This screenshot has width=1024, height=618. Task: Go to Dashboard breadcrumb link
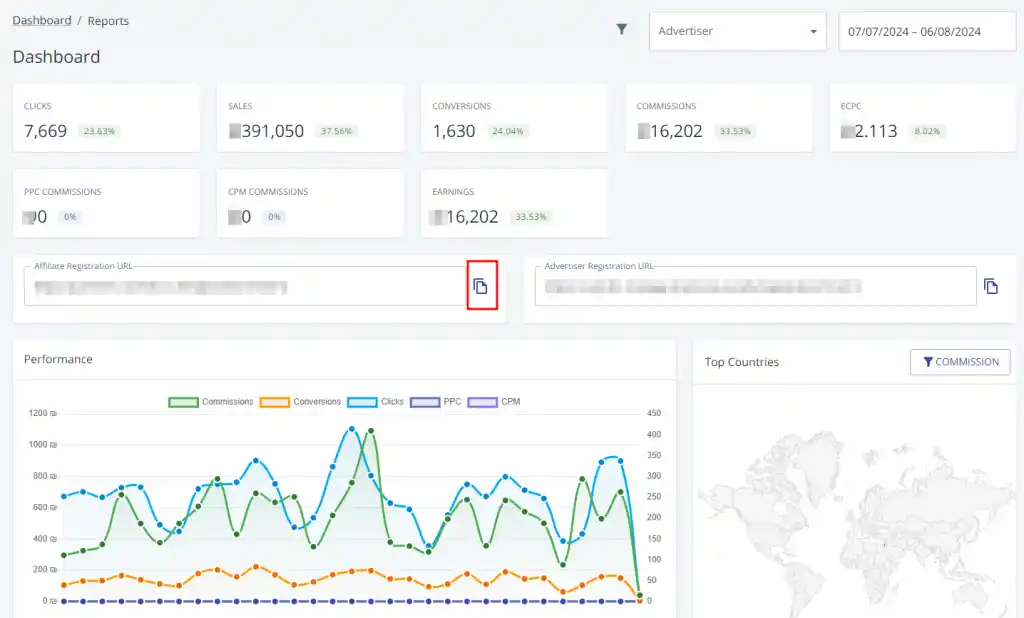(x=42, y=20)
